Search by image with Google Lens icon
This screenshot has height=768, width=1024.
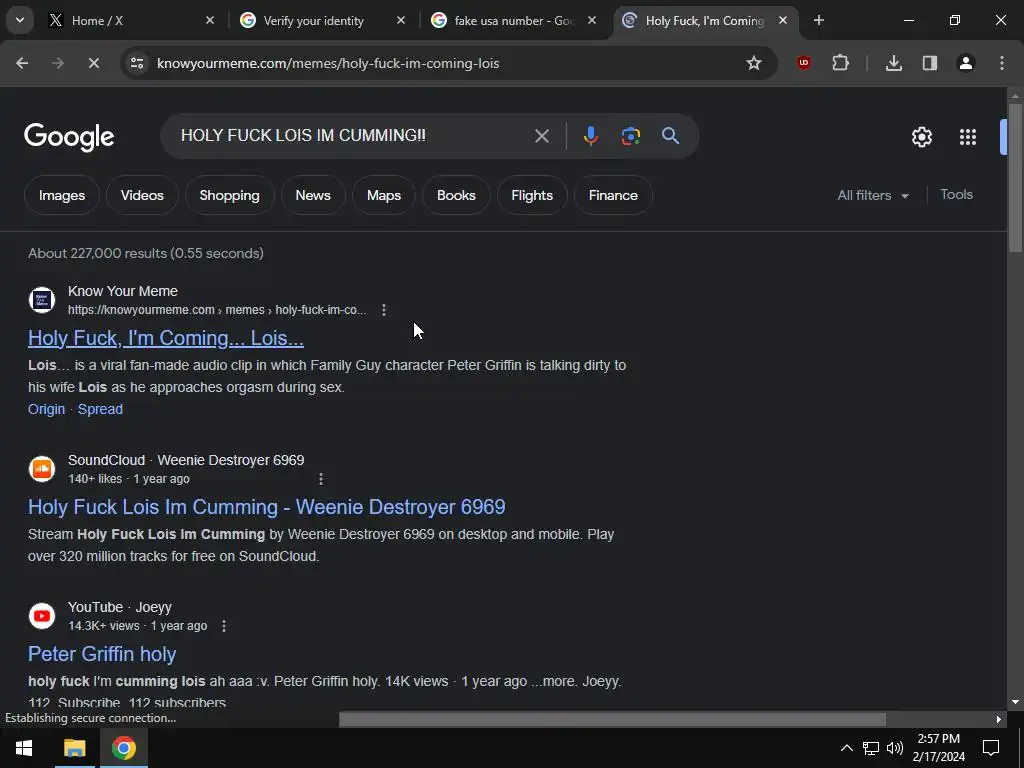tap(630, 136)
